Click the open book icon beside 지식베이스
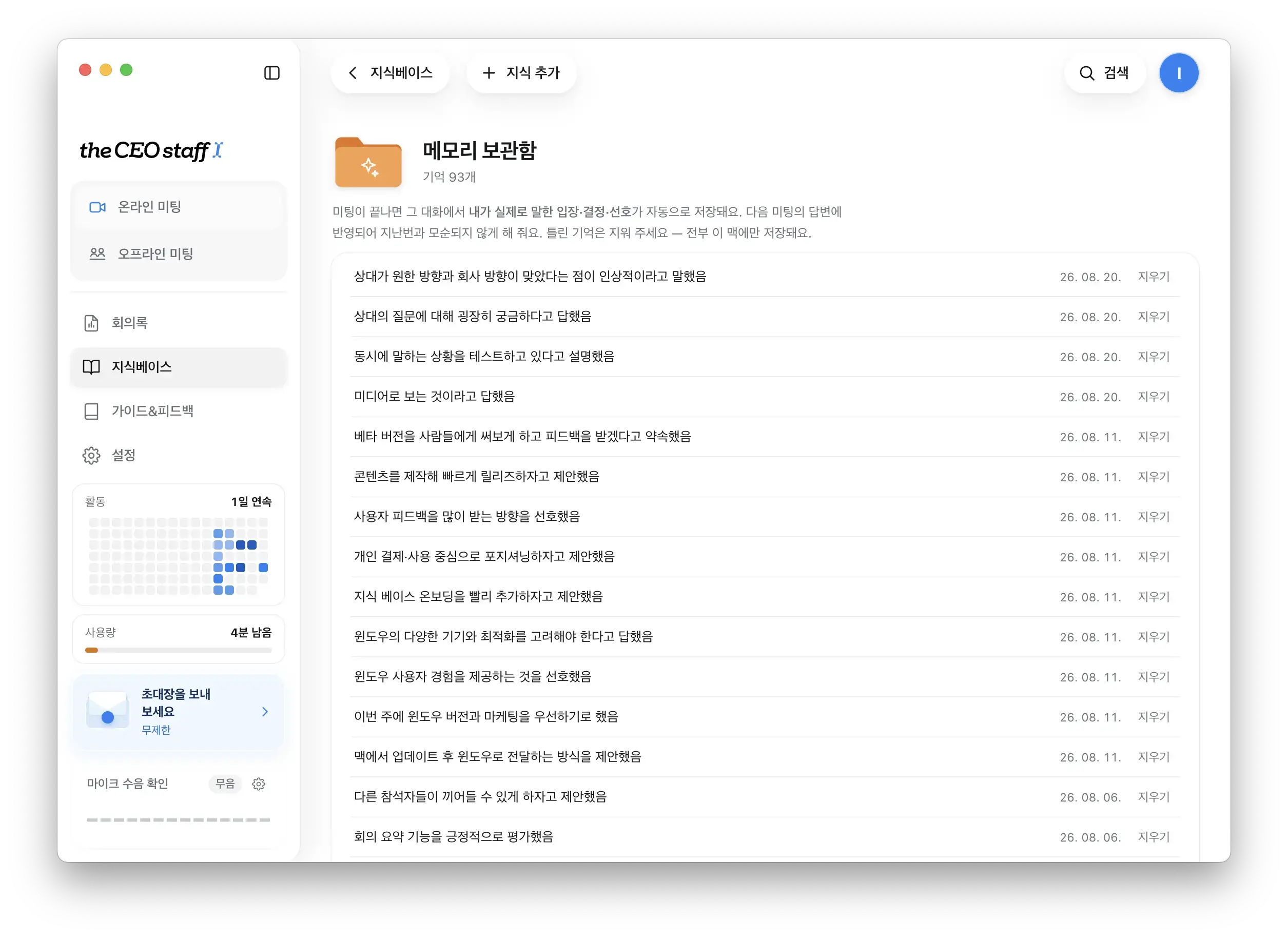The width and height of the screenshot is (1288, 938). coord(91,367)
